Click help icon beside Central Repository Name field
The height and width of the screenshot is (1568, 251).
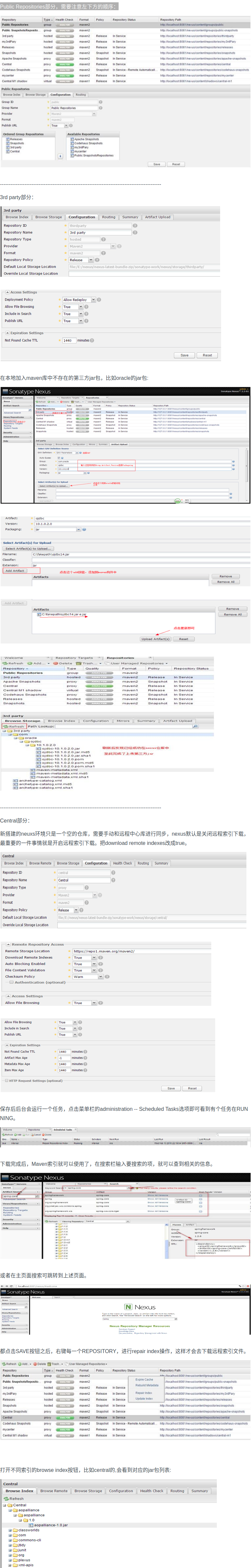pyautogui.click(x=114, y=880)
